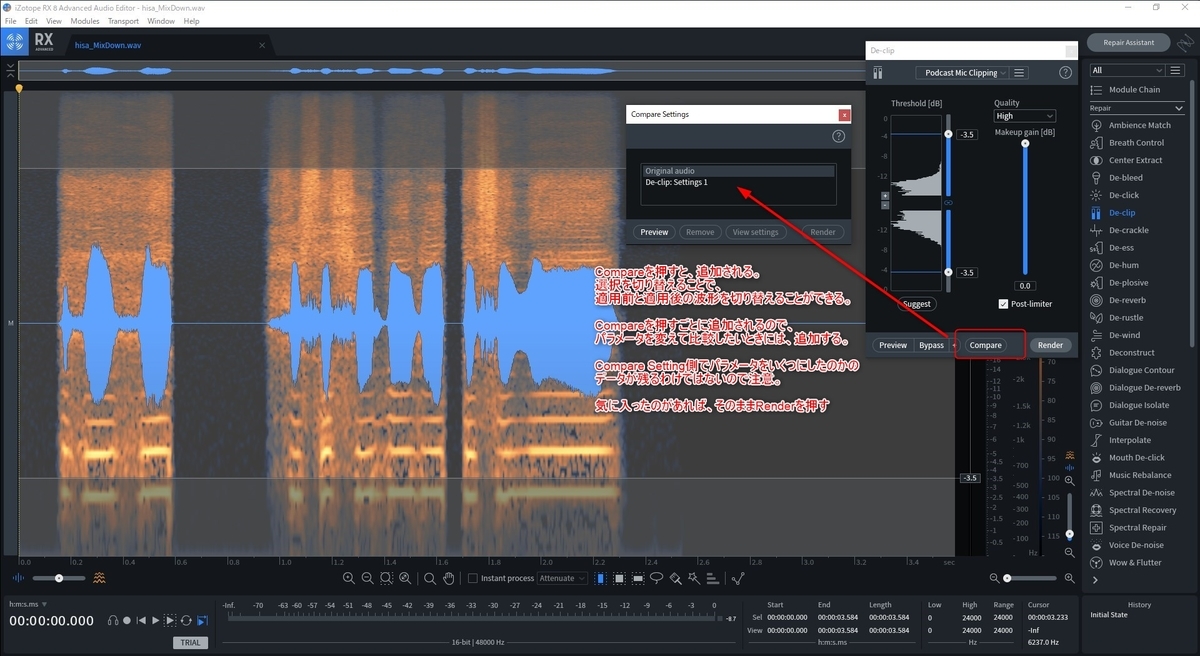Open the File menu
The image size is (1200, 656).
(11, 21)
